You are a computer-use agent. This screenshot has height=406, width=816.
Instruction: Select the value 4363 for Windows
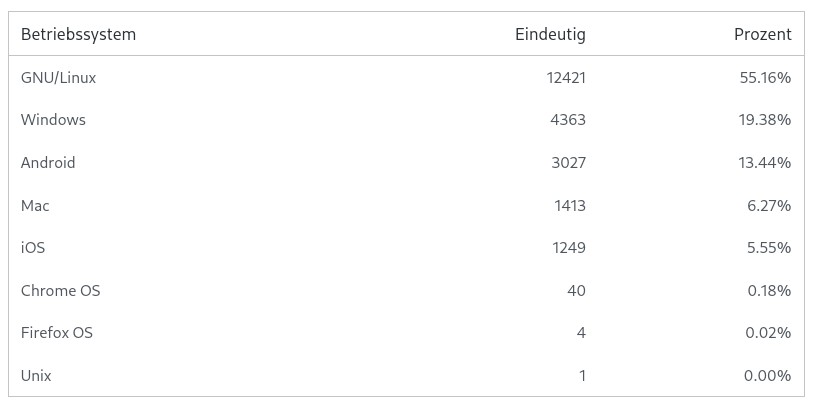pos(568,120)
